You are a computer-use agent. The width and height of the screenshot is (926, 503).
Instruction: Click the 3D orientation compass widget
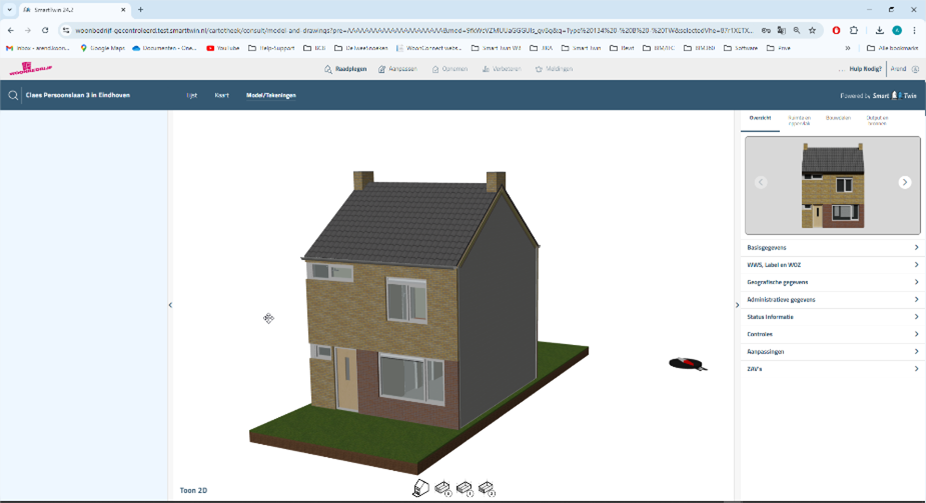pos(687,363)
